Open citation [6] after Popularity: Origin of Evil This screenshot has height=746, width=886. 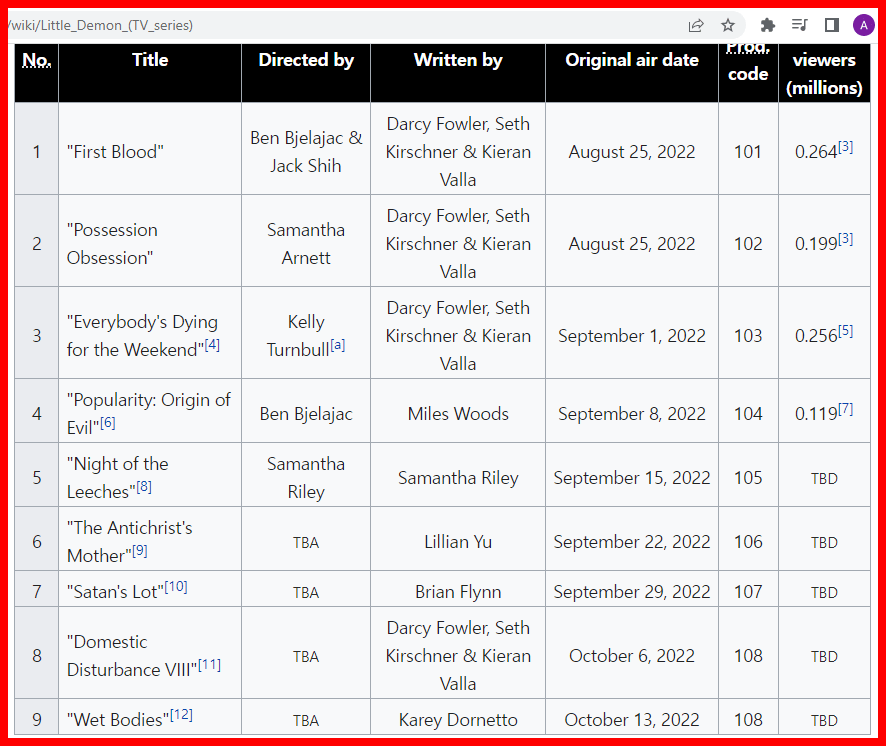(x=107, y=423)
